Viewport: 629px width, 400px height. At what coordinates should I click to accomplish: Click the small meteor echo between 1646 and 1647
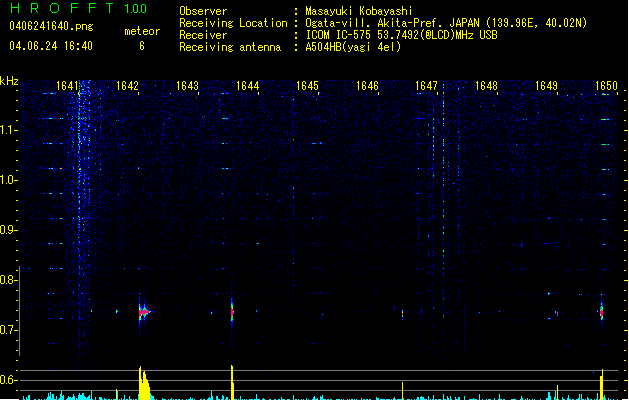point(402,313)
